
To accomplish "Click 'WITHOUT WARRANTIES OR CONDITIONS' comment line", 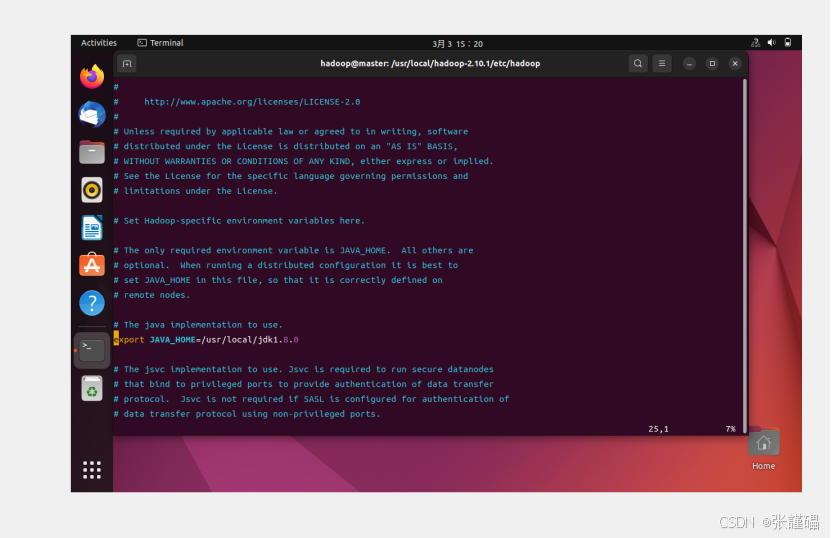I will [304, 161].
